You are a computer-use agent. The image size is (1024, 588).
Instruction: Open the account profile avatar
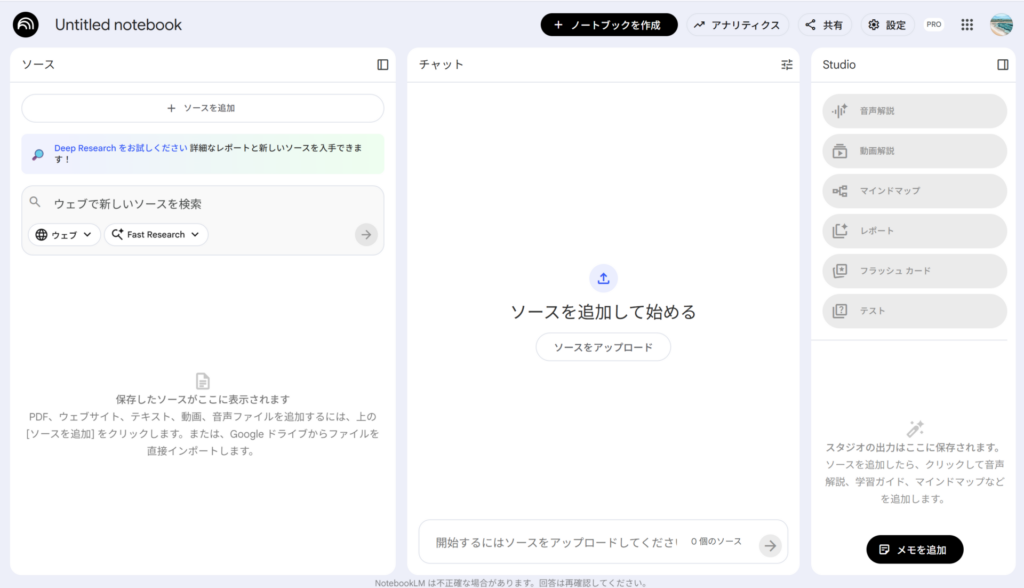[x=1001, y=25]
